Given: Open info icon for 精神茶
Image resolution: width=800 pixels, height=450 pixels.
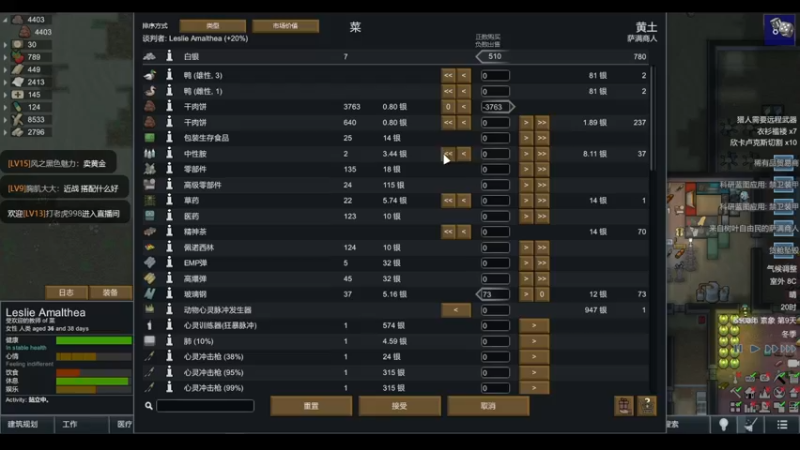Looking at the screenshot, I should click(x=169, y=232).
